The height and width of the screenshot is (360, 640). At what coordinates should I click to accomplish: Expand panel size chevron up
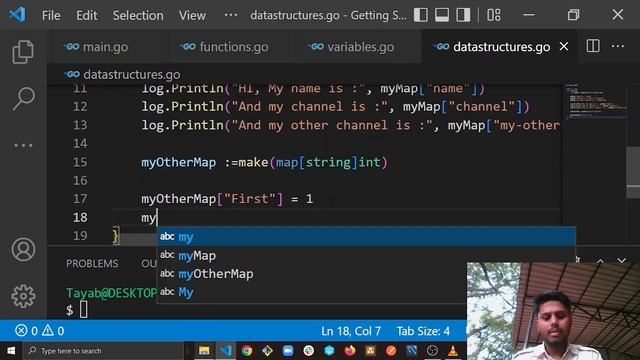pos(600,260)
